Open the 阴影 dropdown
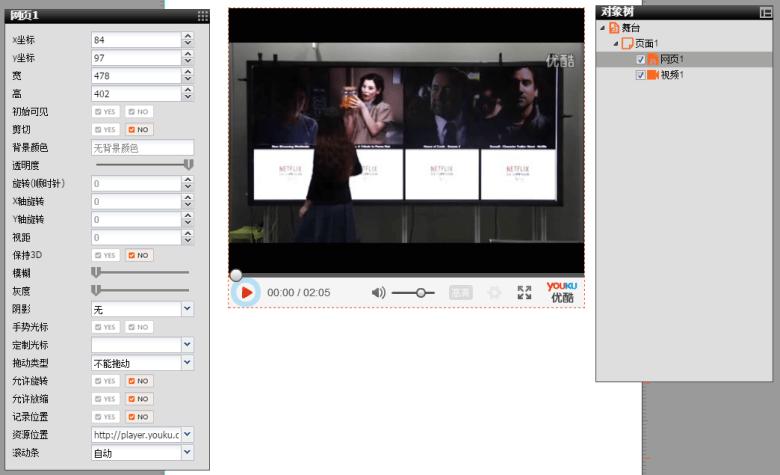The image size is (780, 475). click(187, 309)
